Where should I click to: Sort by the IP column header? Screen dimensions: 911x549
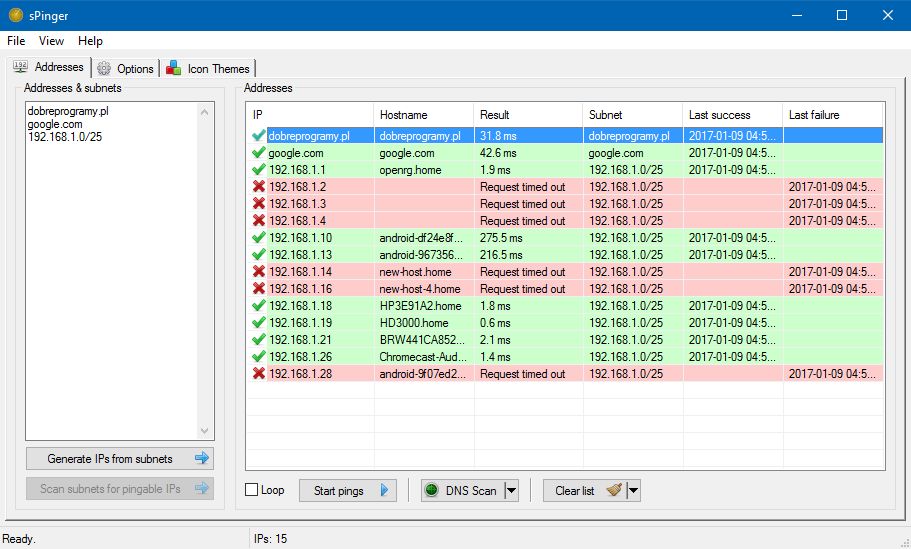(x=309, y=114)
